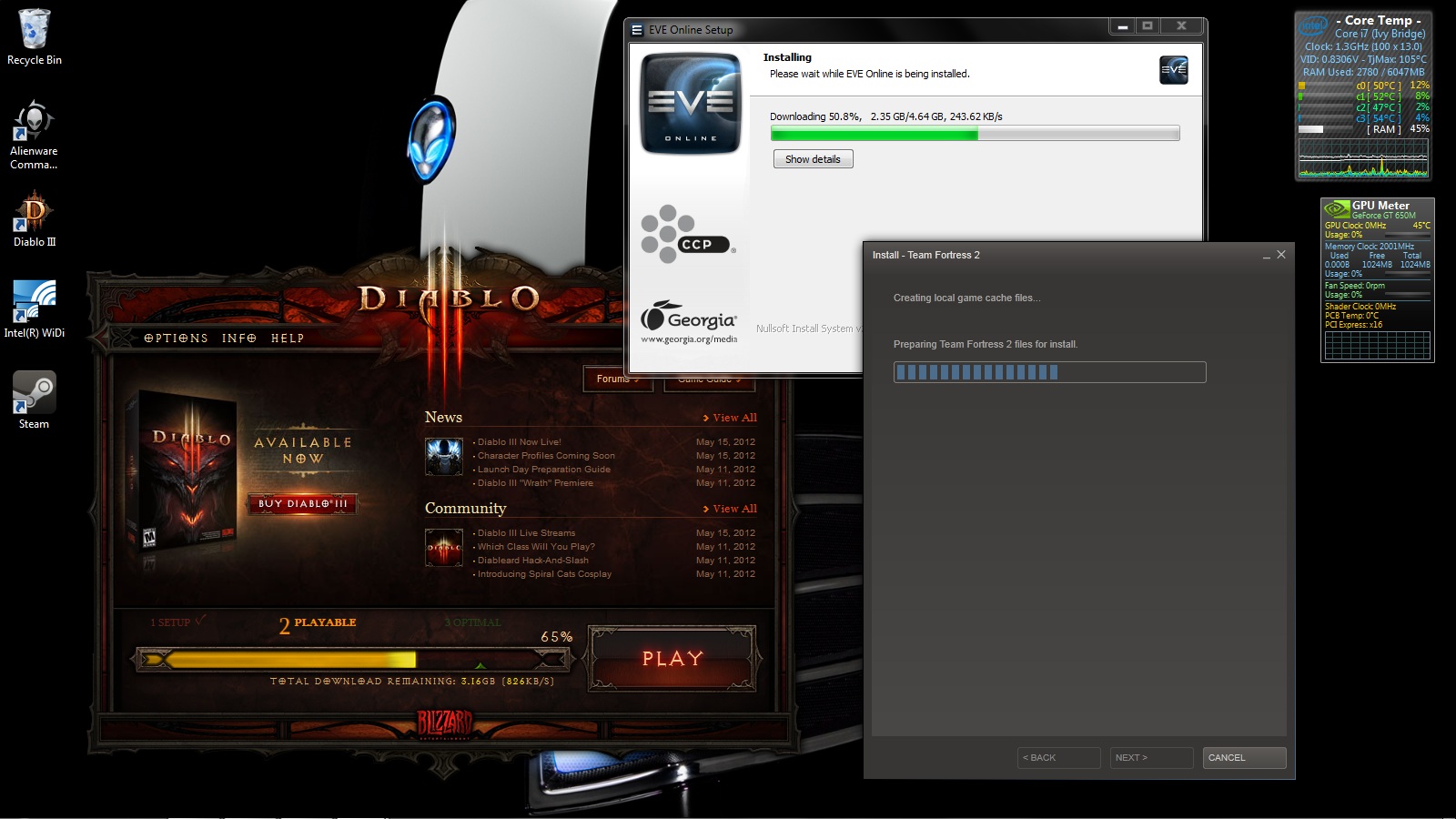The width and height of the screenshot is (1456, 819).
Task: Open 'Which Class Will You Play?' item
Action: pos(535,547)
